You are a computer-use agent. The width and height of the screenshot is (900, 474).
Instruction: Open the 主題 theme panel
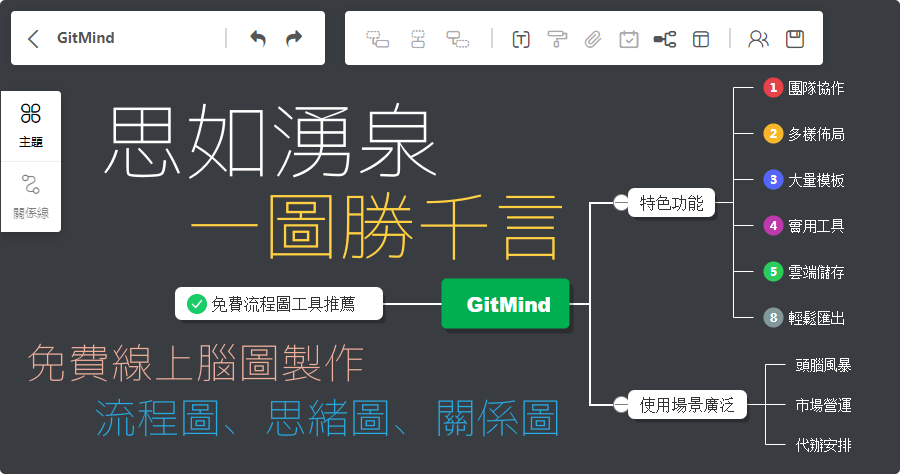[x=31, y=126]
